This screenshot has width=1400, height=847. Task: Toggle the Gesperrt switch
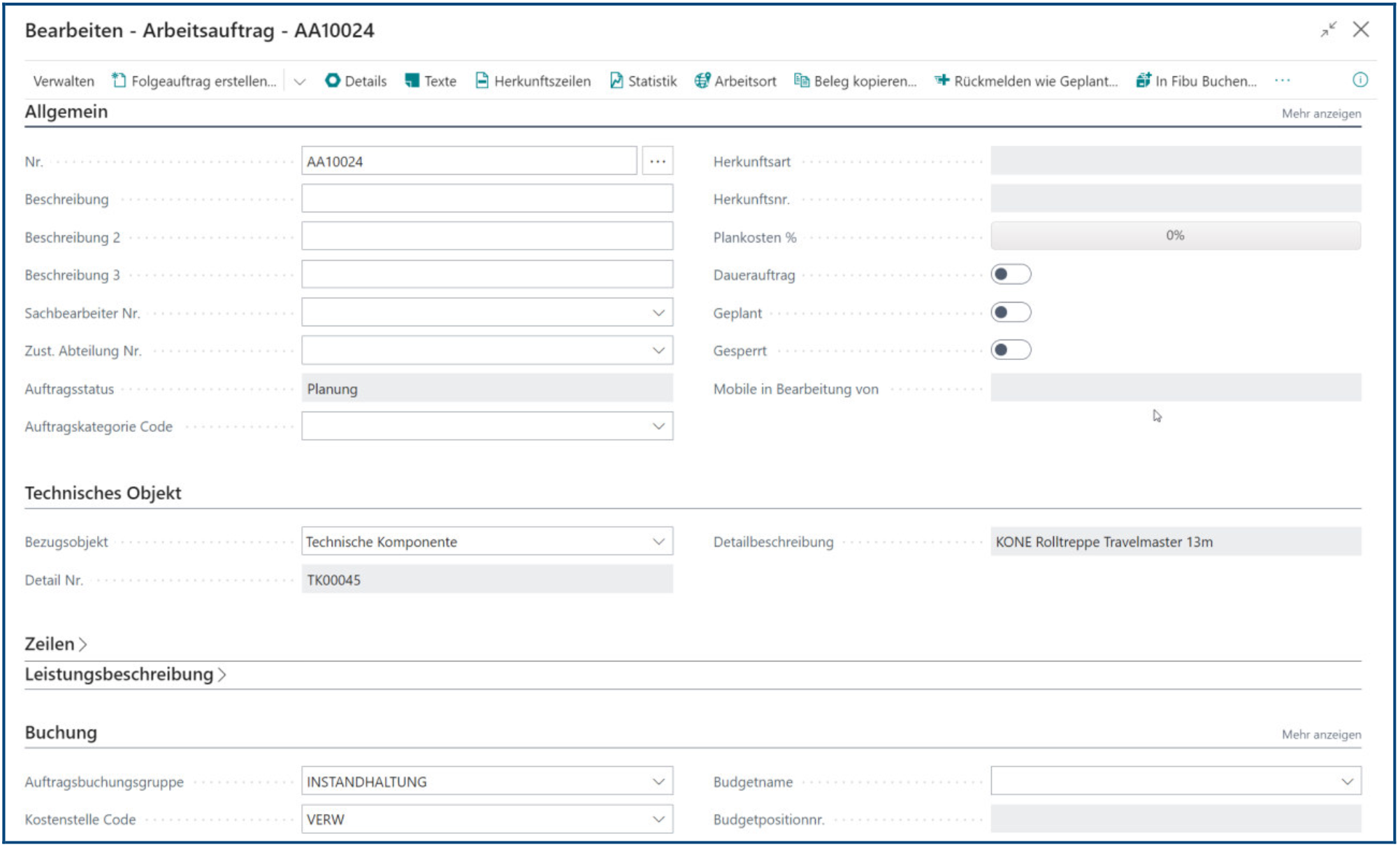coord(1011,350)
